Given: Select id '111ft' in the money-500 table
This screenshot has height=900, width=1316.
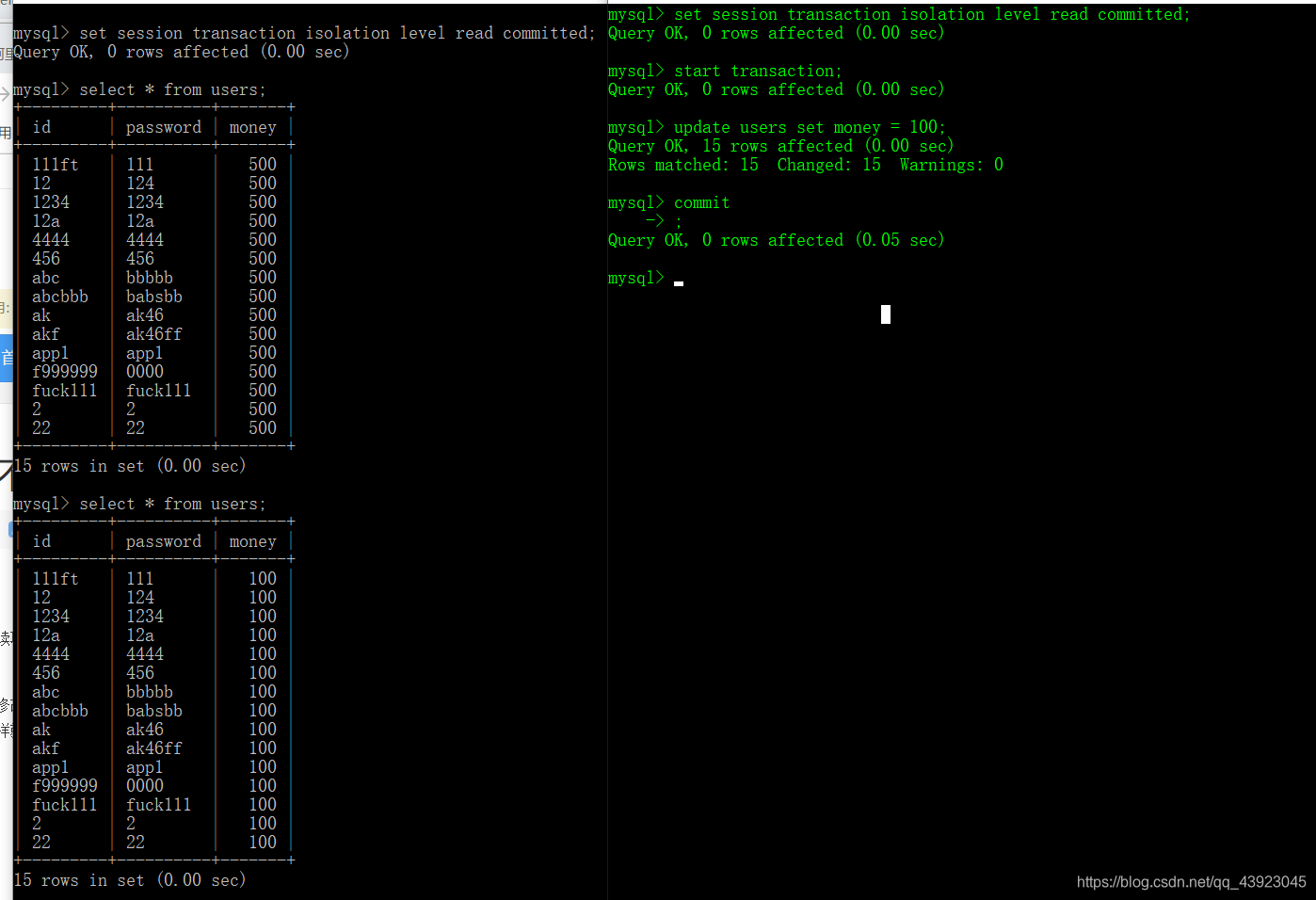Looking at the screenshot, I should point(56,165).
